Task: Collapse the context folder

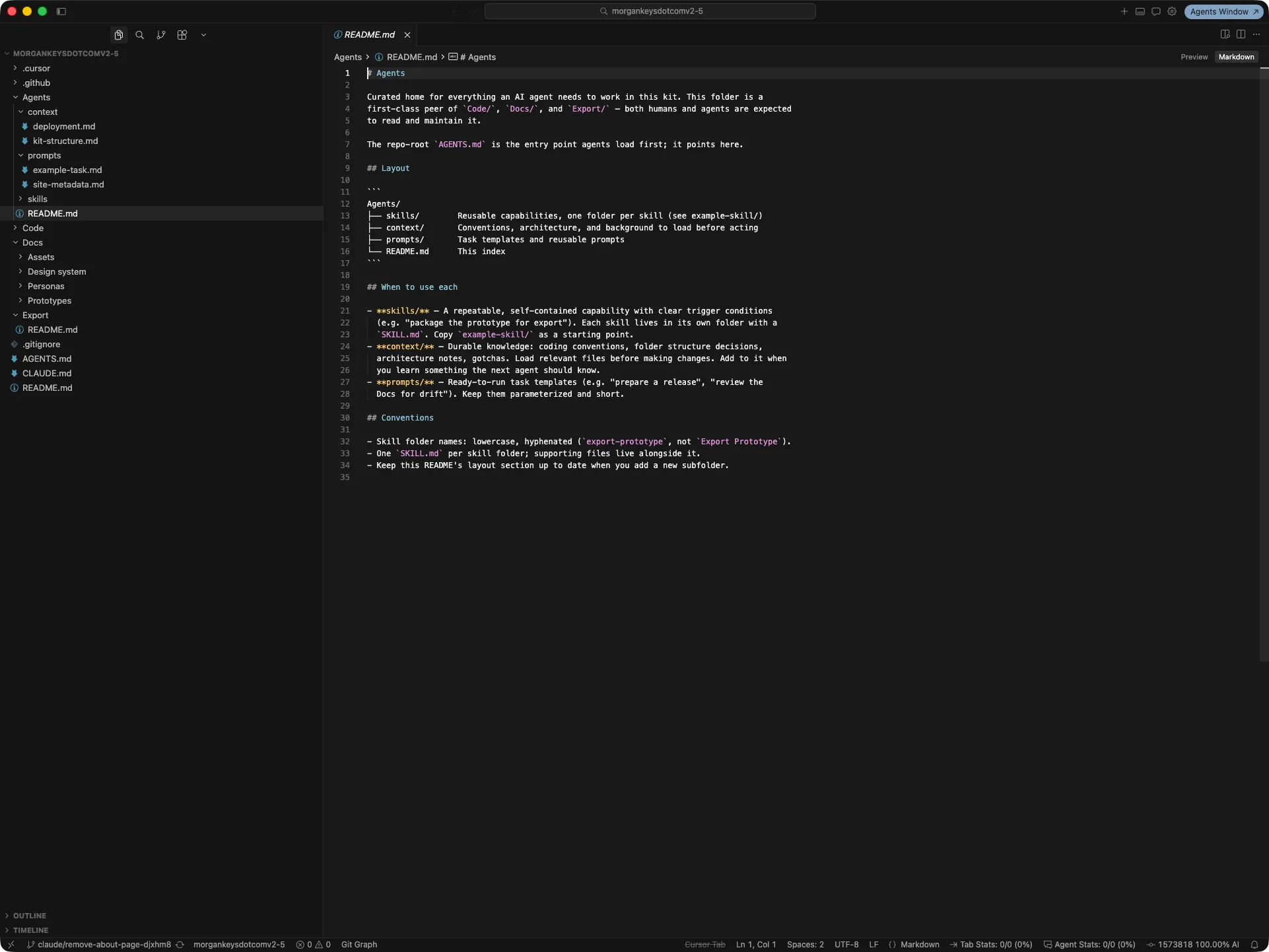Action: click(x=43, y=112)
